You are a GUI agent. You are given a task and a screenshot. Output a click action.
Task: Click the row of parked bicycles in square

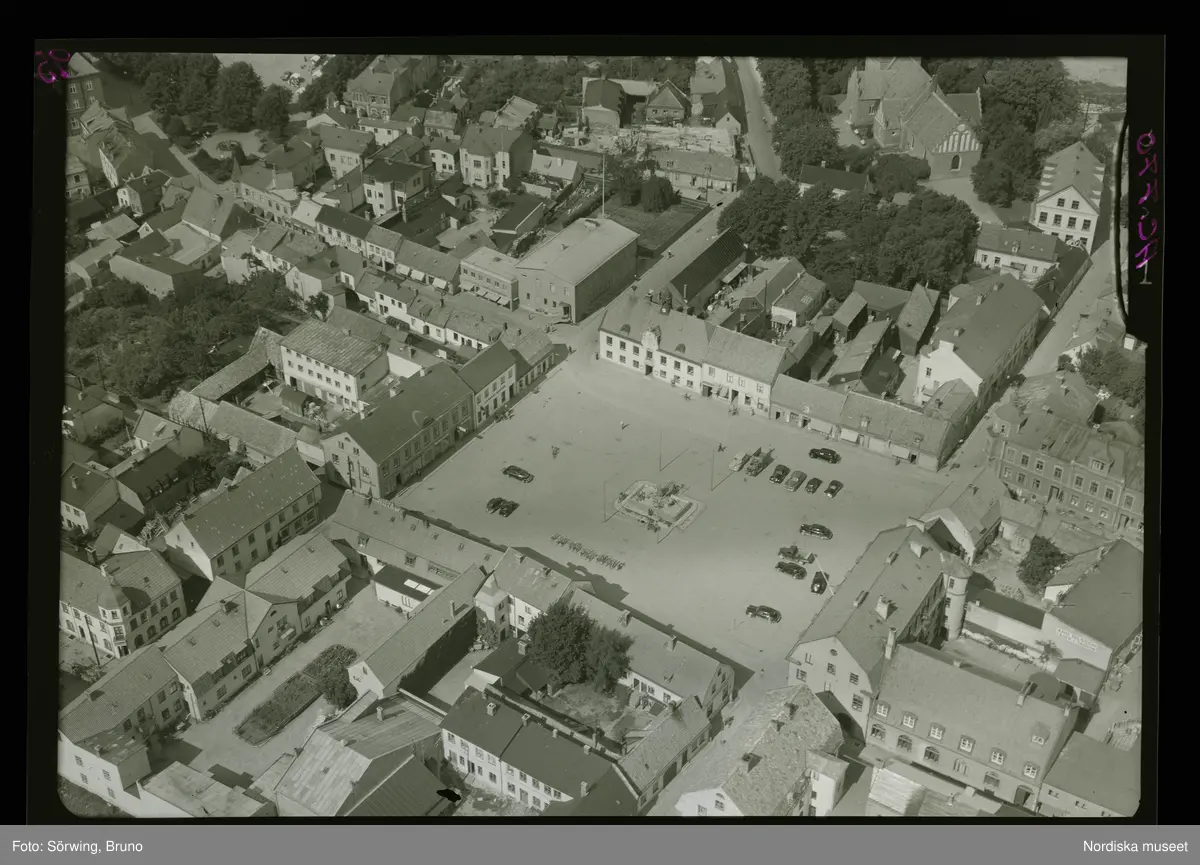(586, 550)
